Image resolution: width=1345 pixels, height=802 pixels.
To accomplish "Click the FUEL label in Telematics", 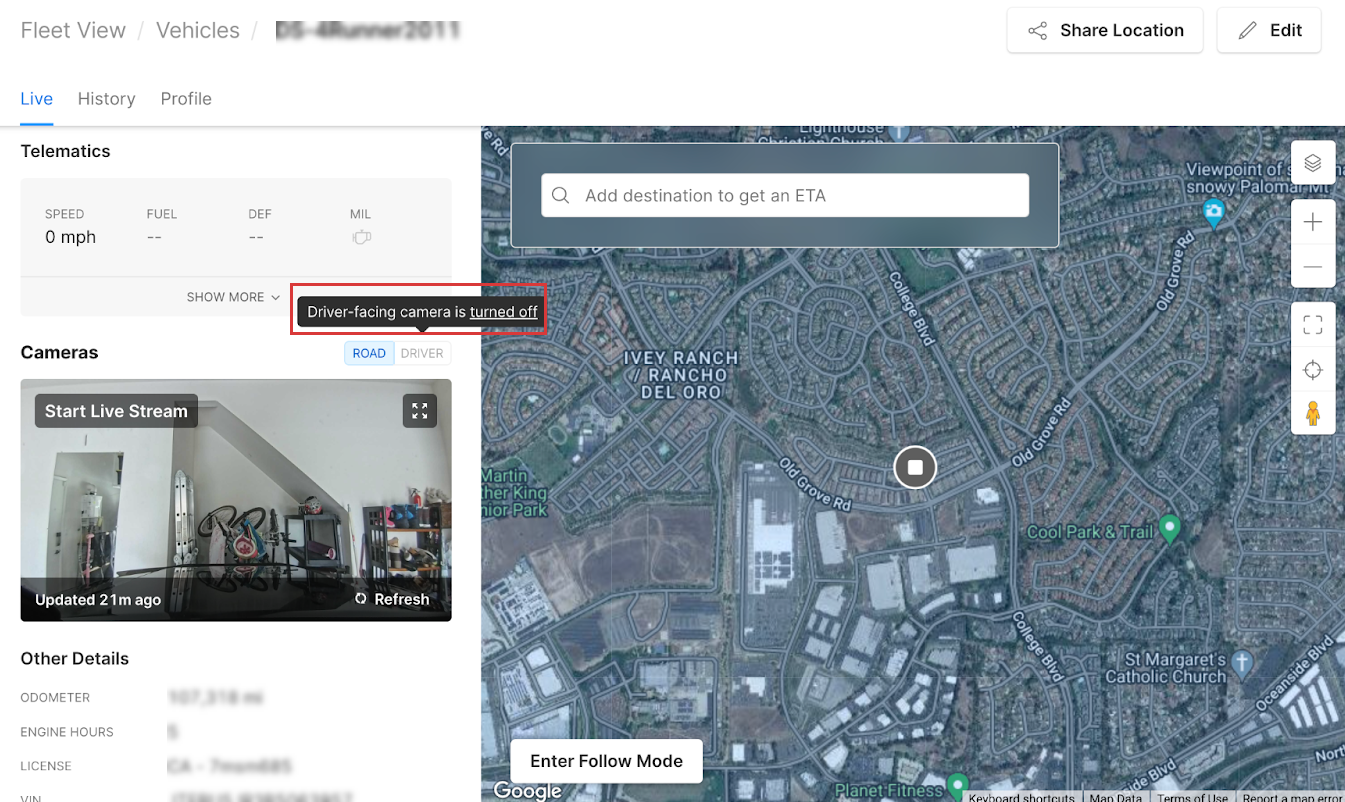I will tap(162, 214).
